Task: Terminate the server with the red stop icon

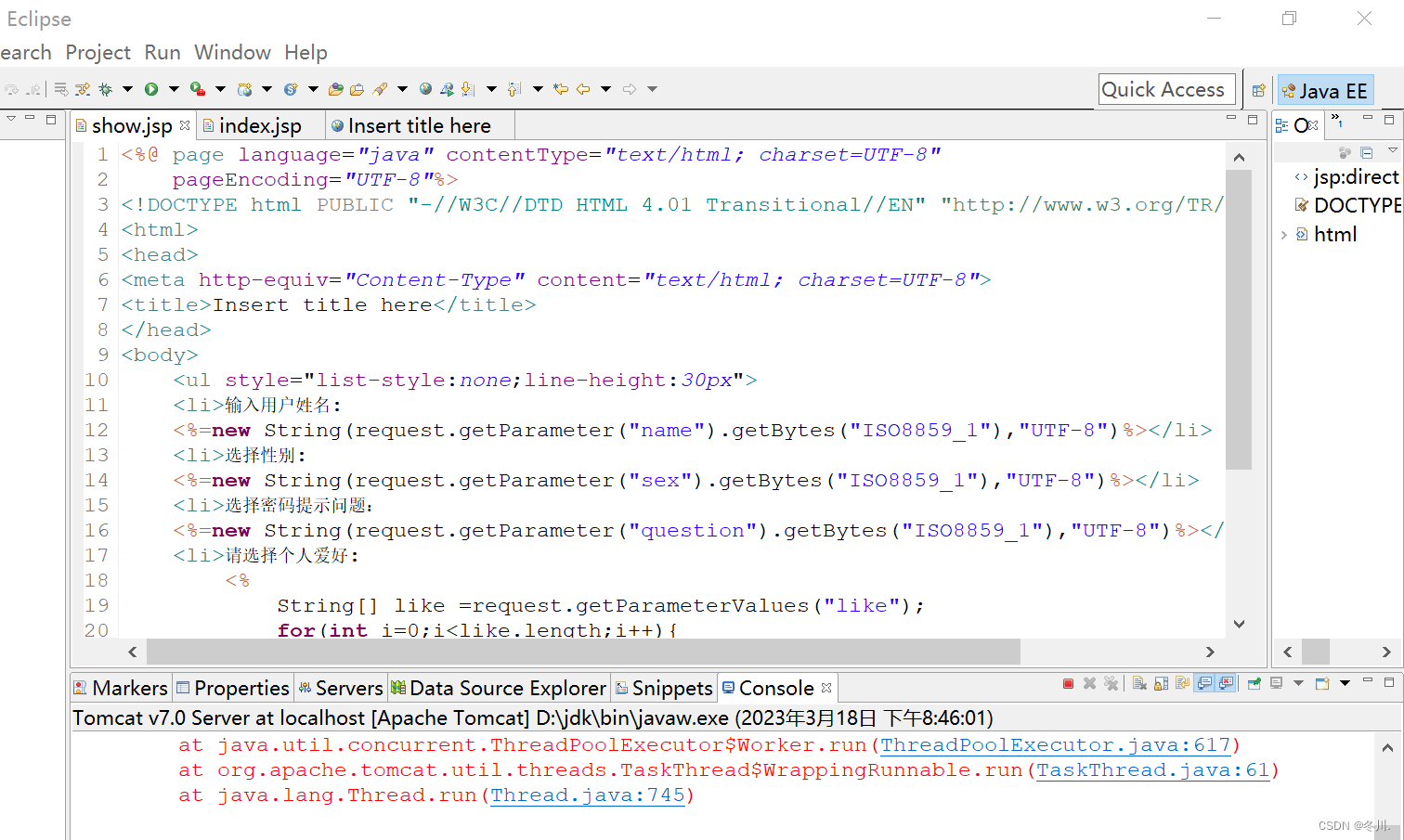Action: [x=1068, y=684]
